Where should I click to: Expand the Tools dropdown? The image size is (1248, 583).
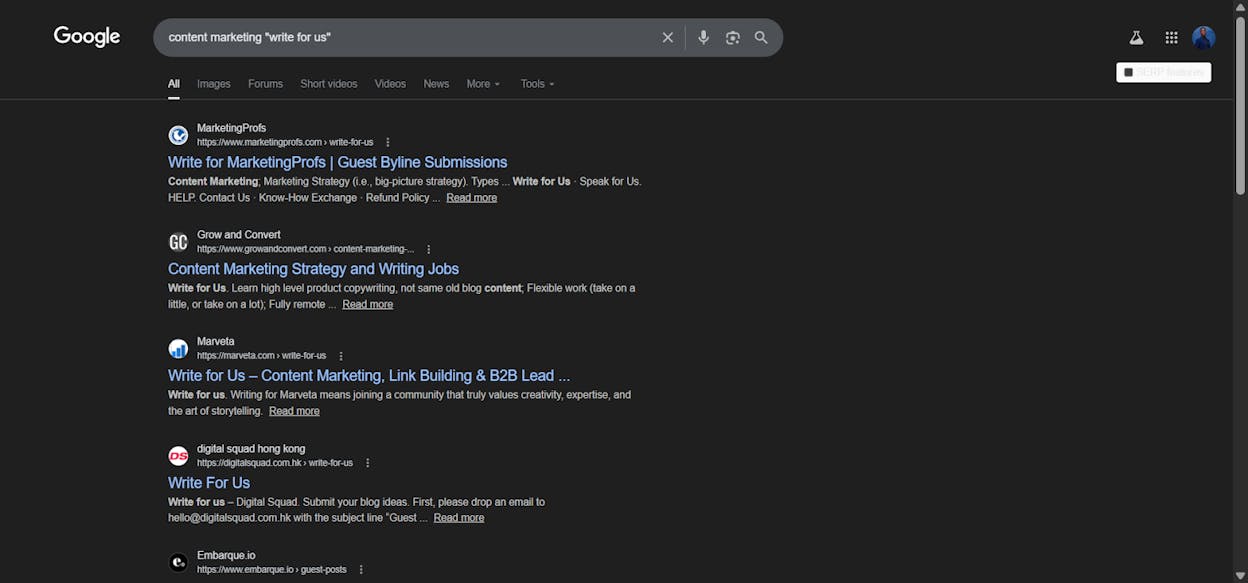point(537,84)
